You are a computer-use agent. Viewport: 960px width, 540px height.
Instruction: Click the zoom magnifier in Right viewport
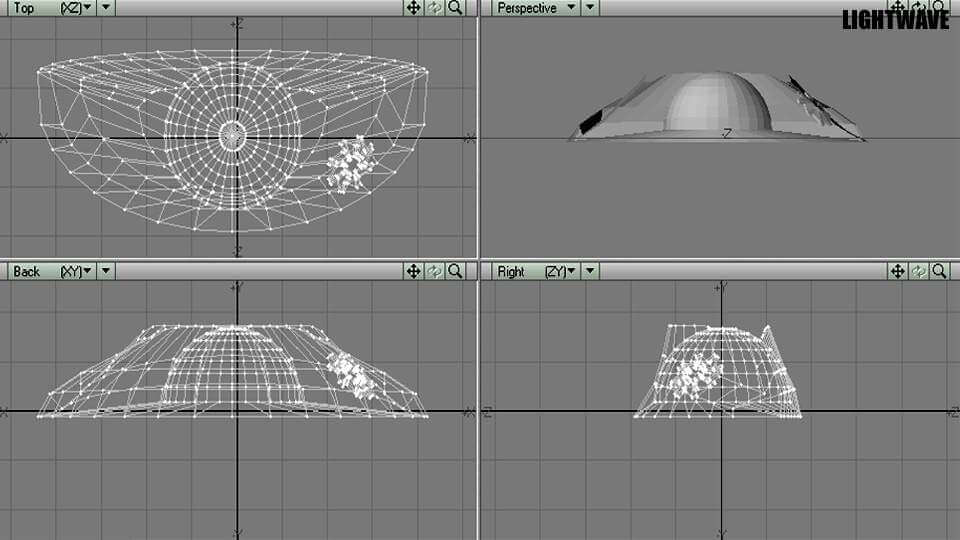point(939,271)
